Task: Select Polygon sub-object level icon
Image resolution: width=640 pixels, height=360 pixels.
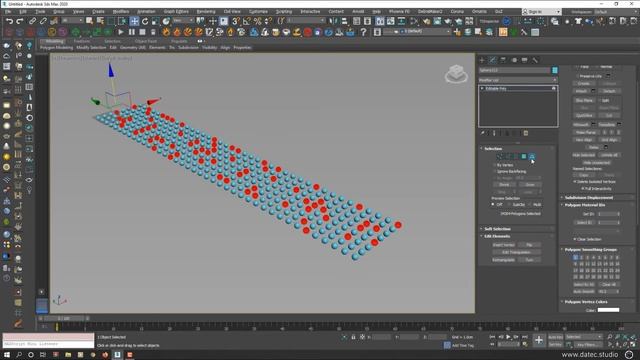Action: click(x=524, y=156)
